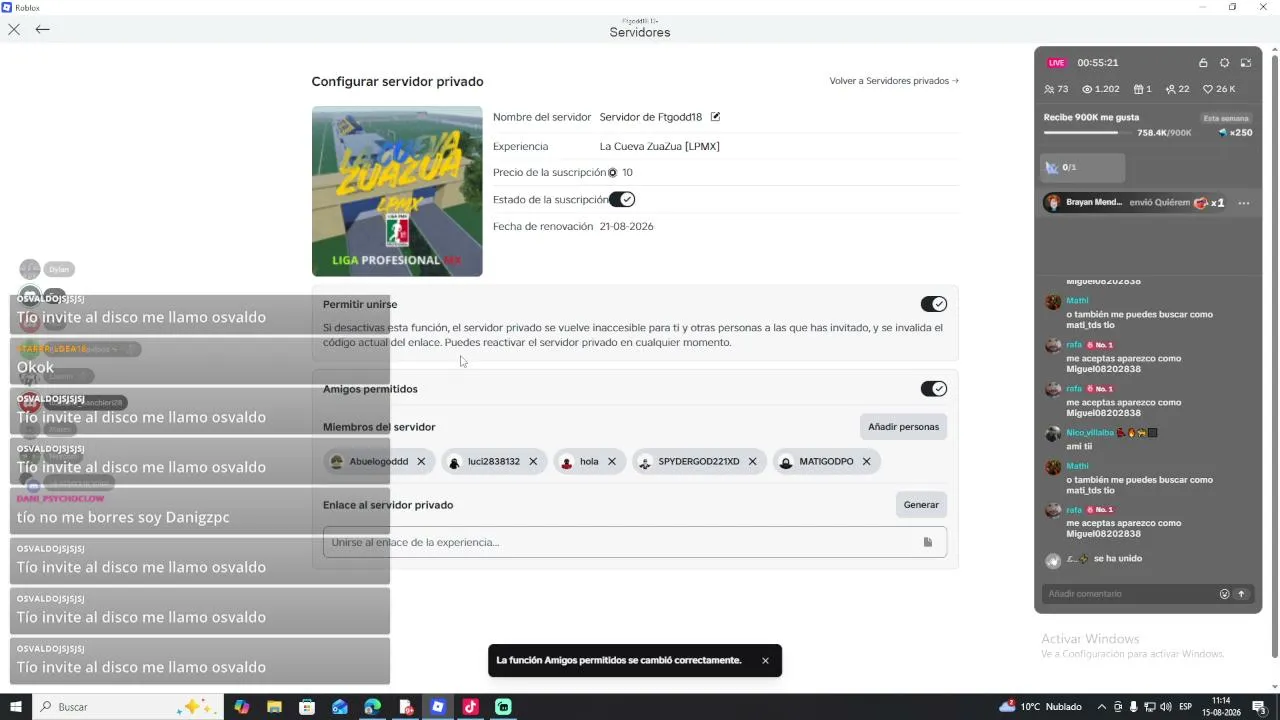The height and width of the screenshot is (720, 1280).
Task: Switch to the Roblox taskbar icon
Action: click(x=438, y=707)
